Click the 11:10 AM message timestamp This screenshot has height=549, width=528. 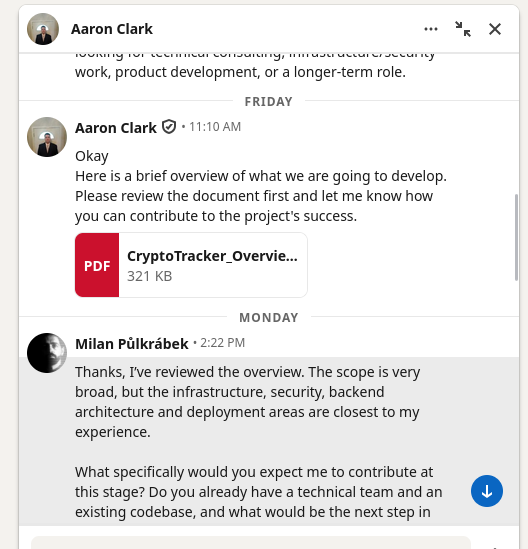pos(215,127)
